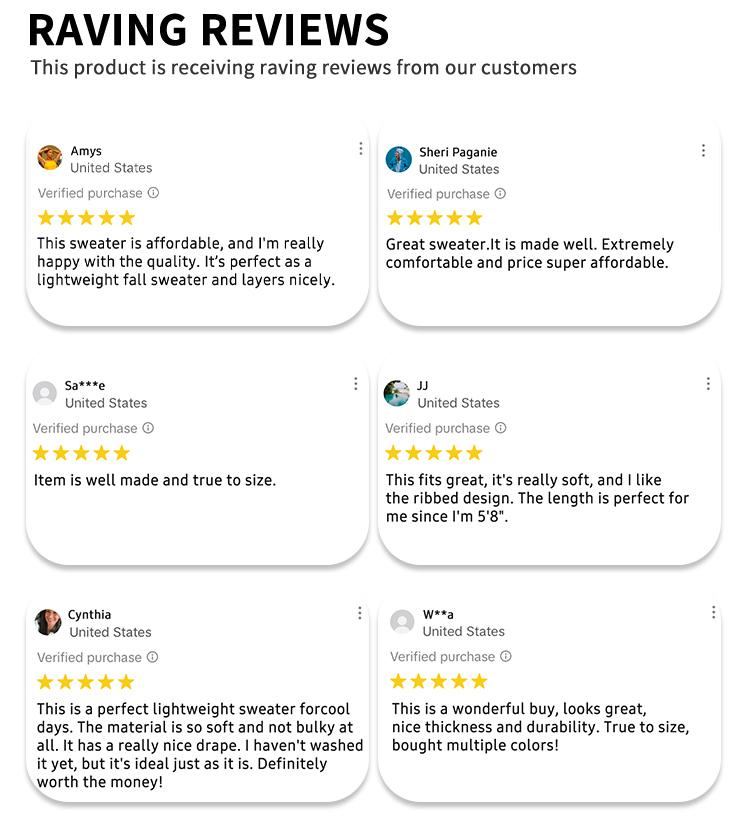This screenshot has width=750, height=833.
Task: Click Sheri Paganie's profile picture
Action: click(399, 159)
